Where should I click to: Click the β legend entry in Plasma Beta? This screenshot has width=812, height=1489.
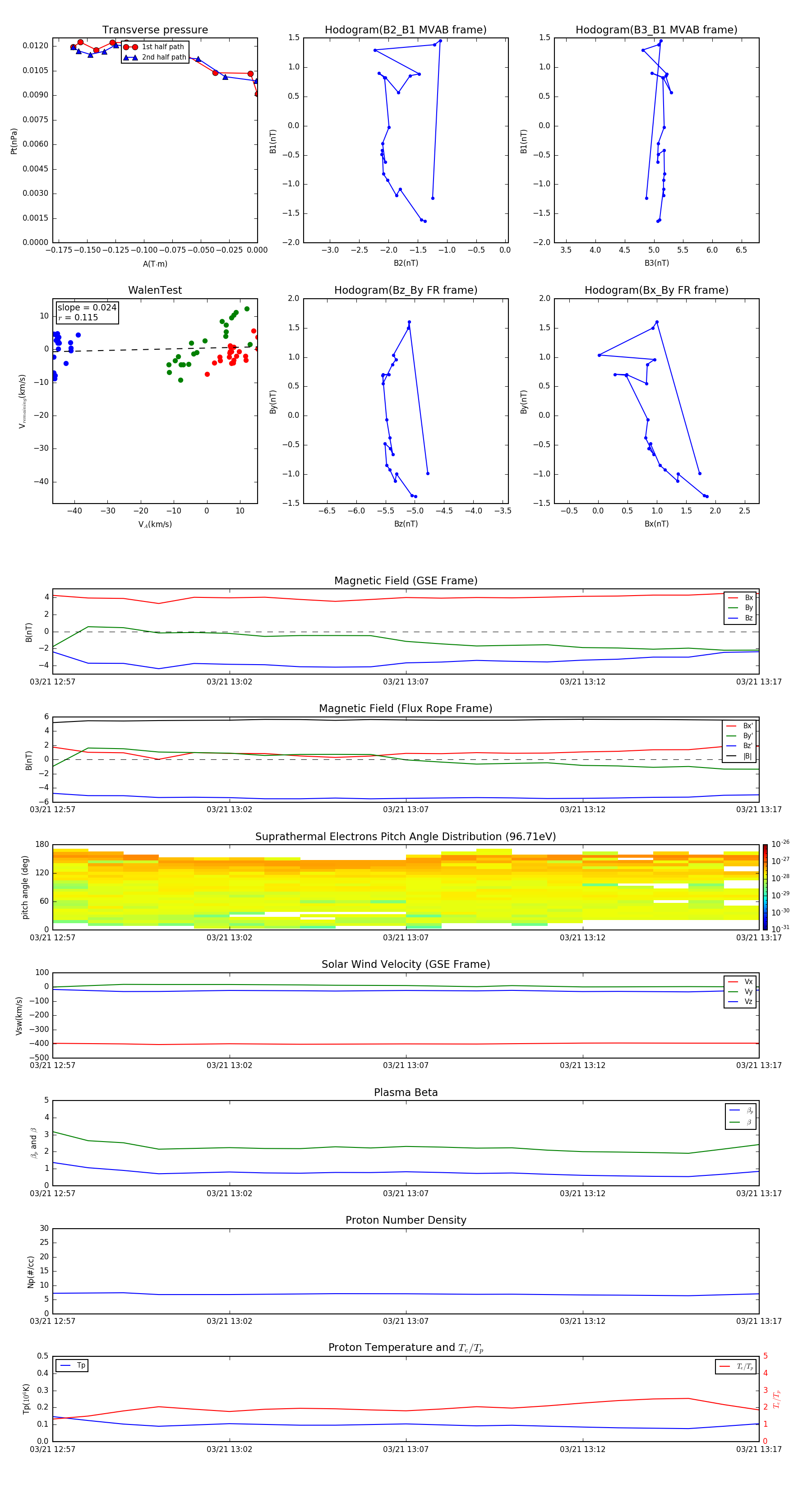pyautogui.click(x=741, y=1122)
